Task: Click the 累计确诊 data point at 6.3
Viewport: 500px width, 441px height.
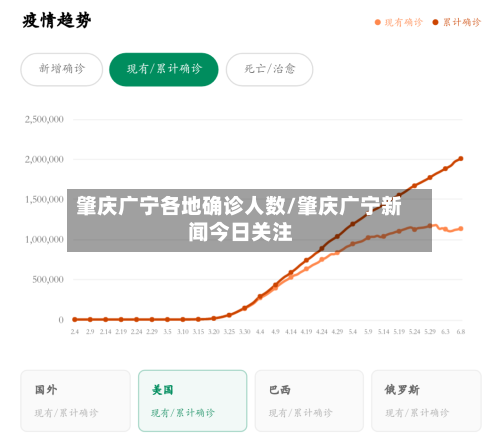Action: [x=445, y=169]
